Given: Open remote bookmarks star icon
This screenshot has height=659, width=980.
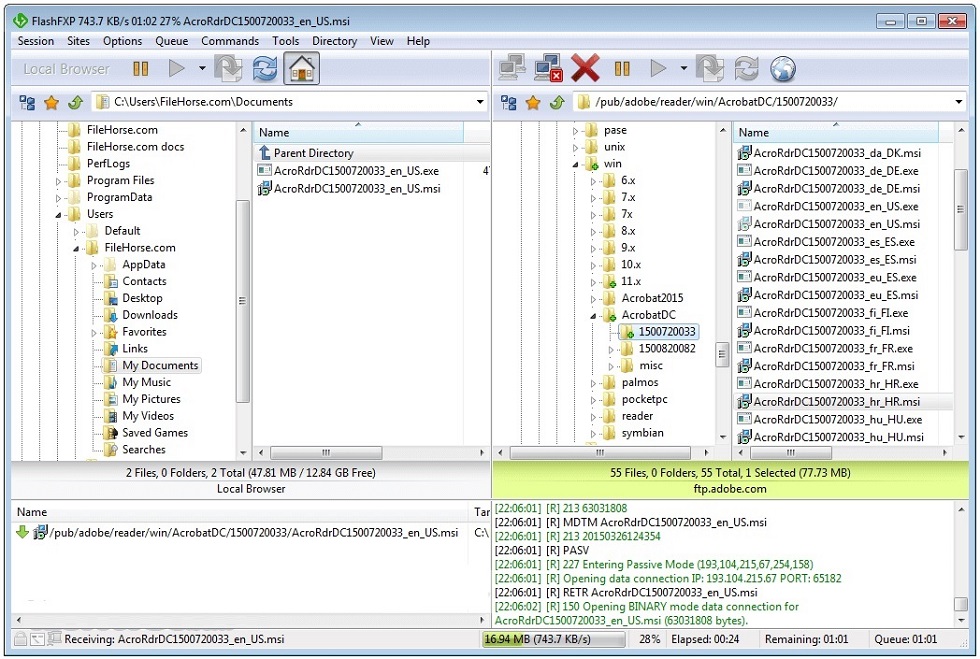Looking at the screenshot, I should coord(533,102).
